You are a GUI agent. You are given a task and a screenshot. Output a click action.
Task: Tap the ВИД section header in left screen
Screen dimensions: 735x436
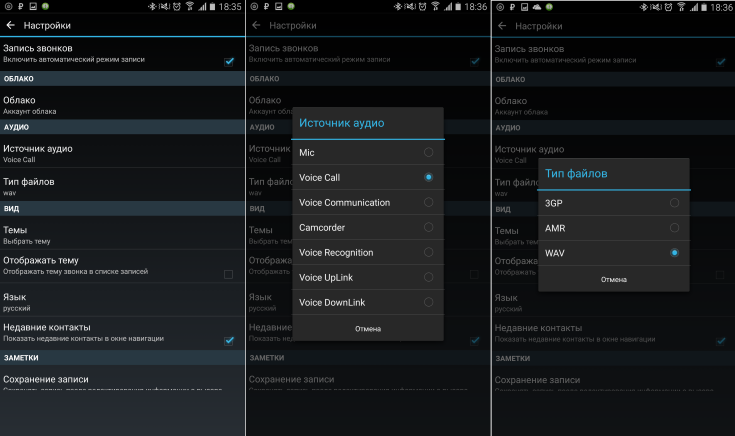(122, 208)
